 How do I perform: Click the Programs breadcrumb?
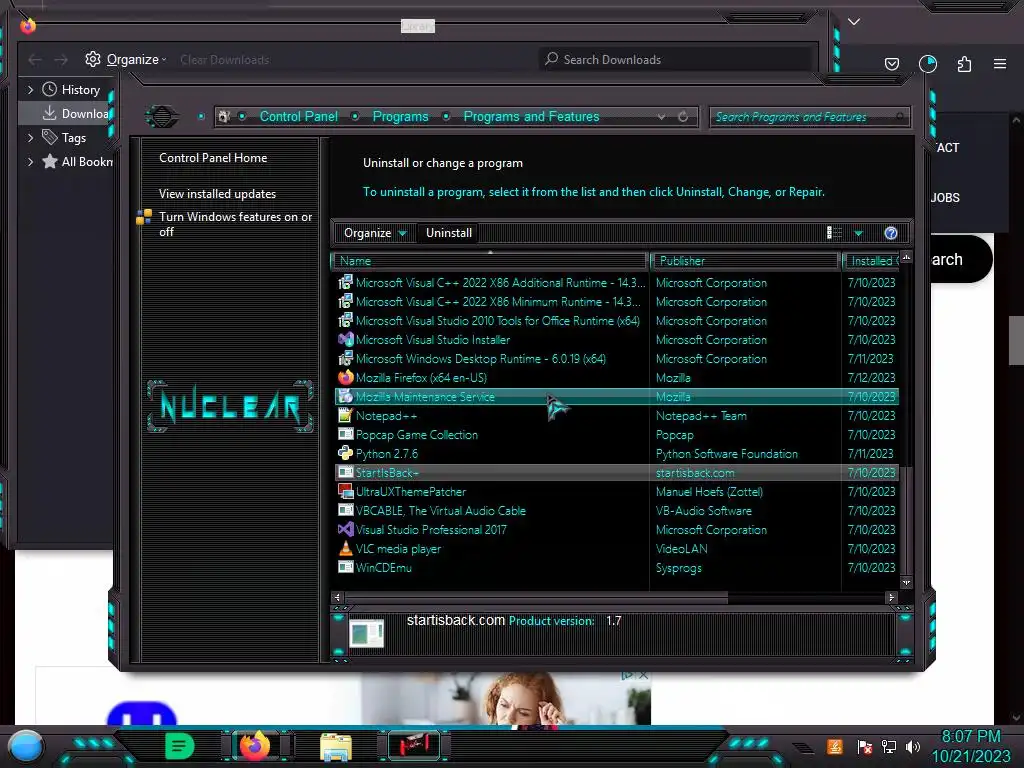pos(400,116)
